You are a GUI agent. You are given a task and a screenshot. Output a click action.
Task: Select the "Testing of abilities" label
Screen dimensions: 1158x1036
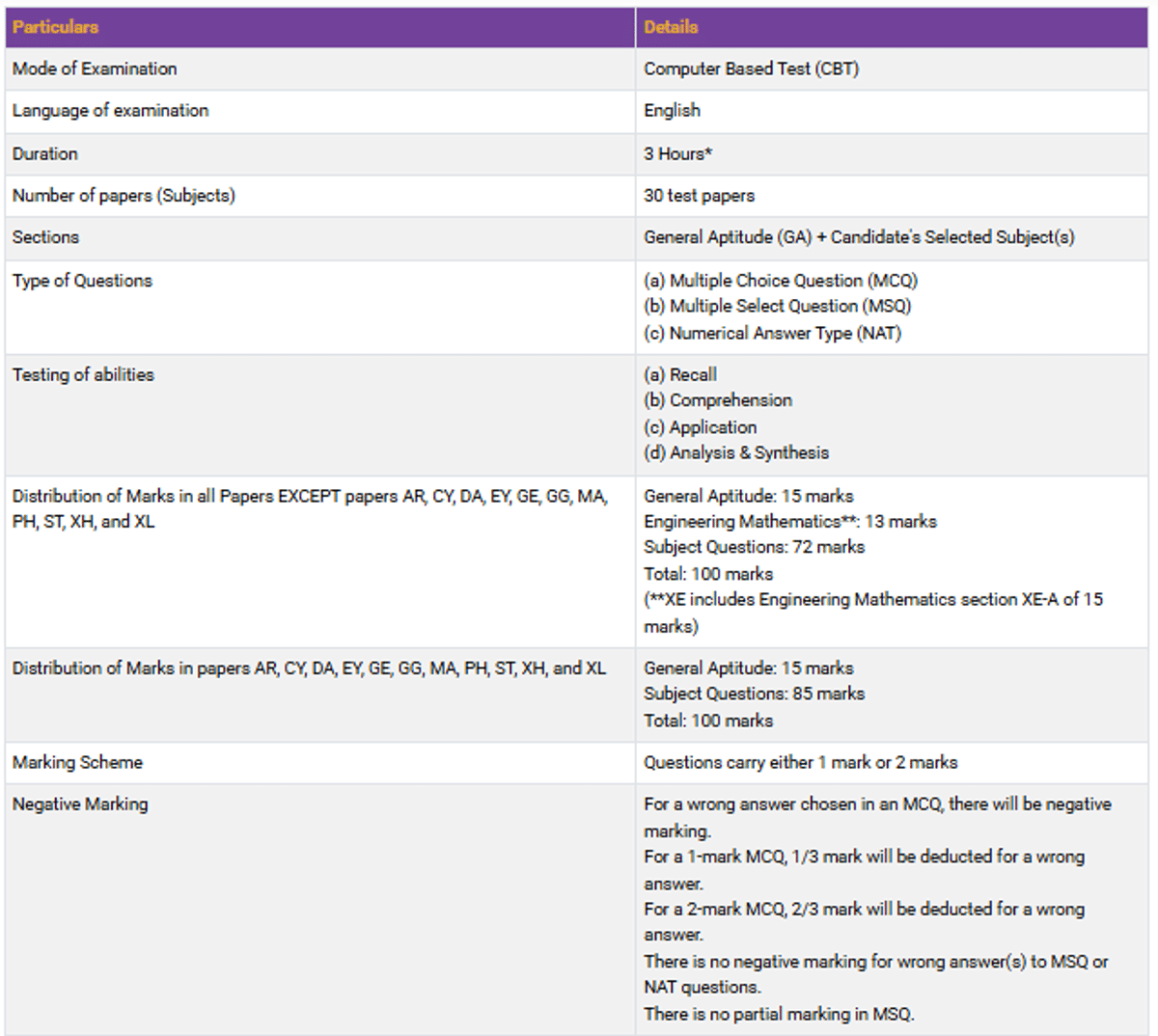[83, 374]
